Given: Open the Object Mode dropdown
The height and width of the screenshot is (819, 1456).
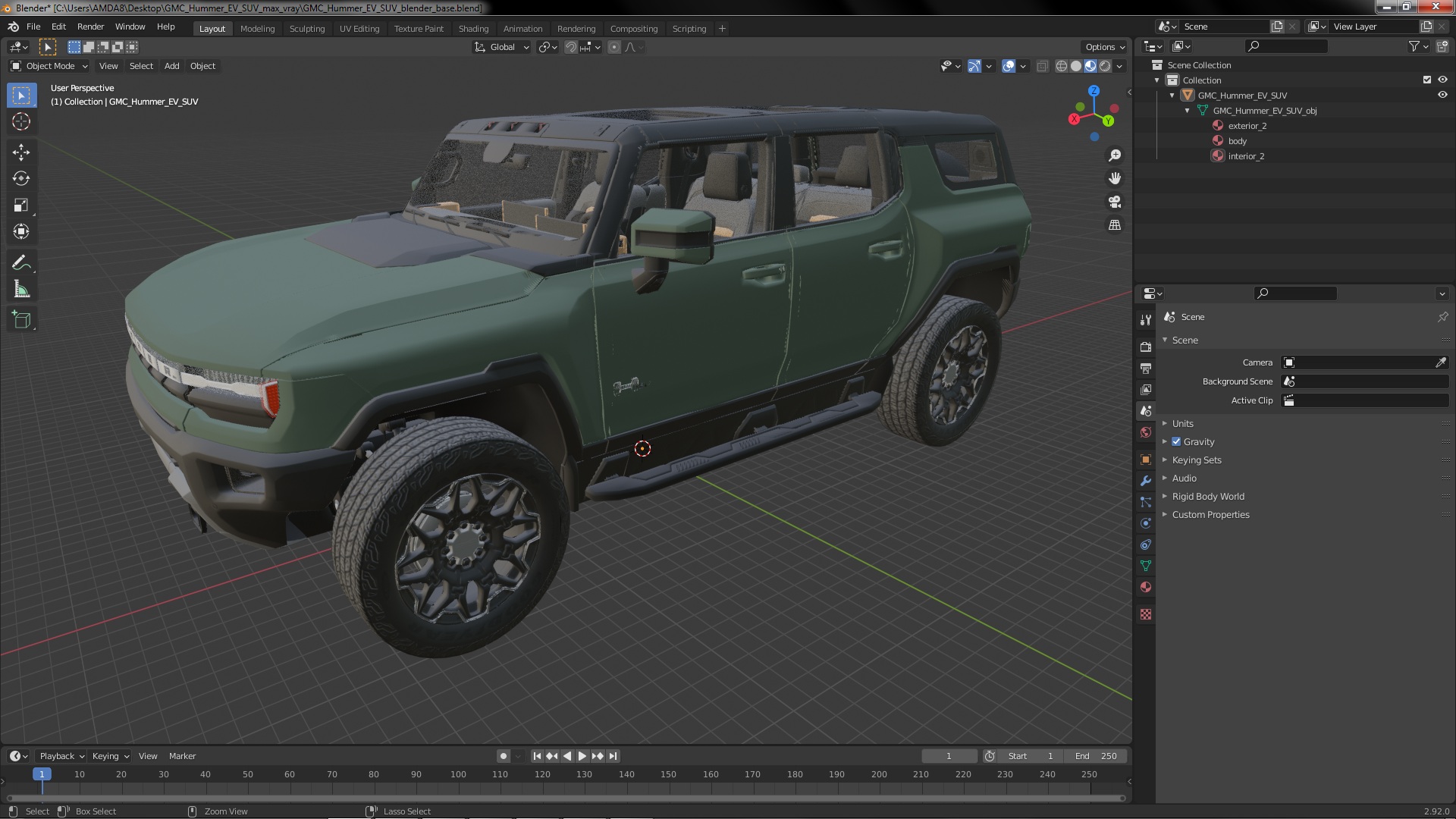Looking at the screenshot, I should [50, 66].
